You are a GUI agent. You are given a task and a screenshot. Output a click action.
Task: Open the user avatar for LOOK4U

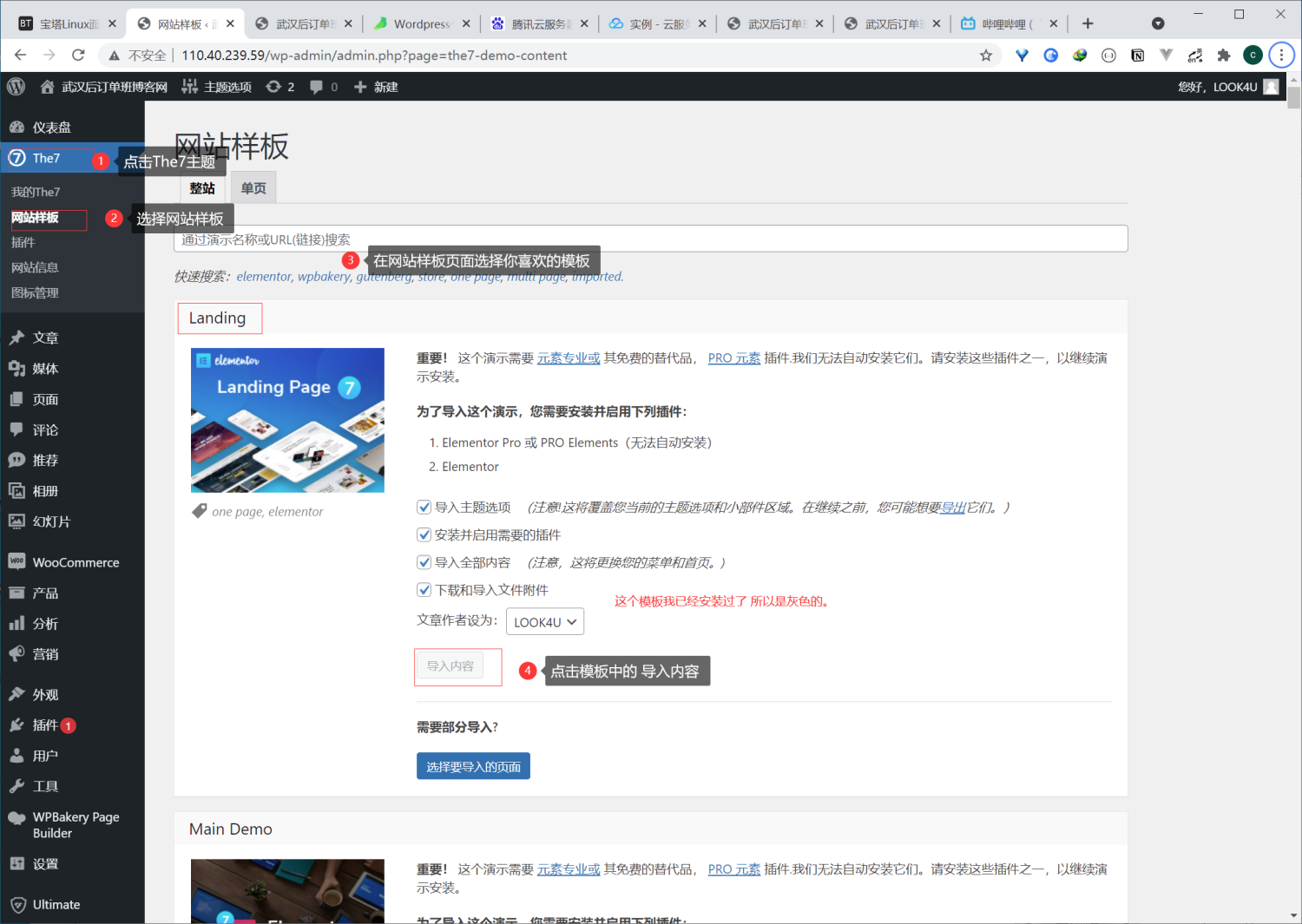coord(1271,87)
